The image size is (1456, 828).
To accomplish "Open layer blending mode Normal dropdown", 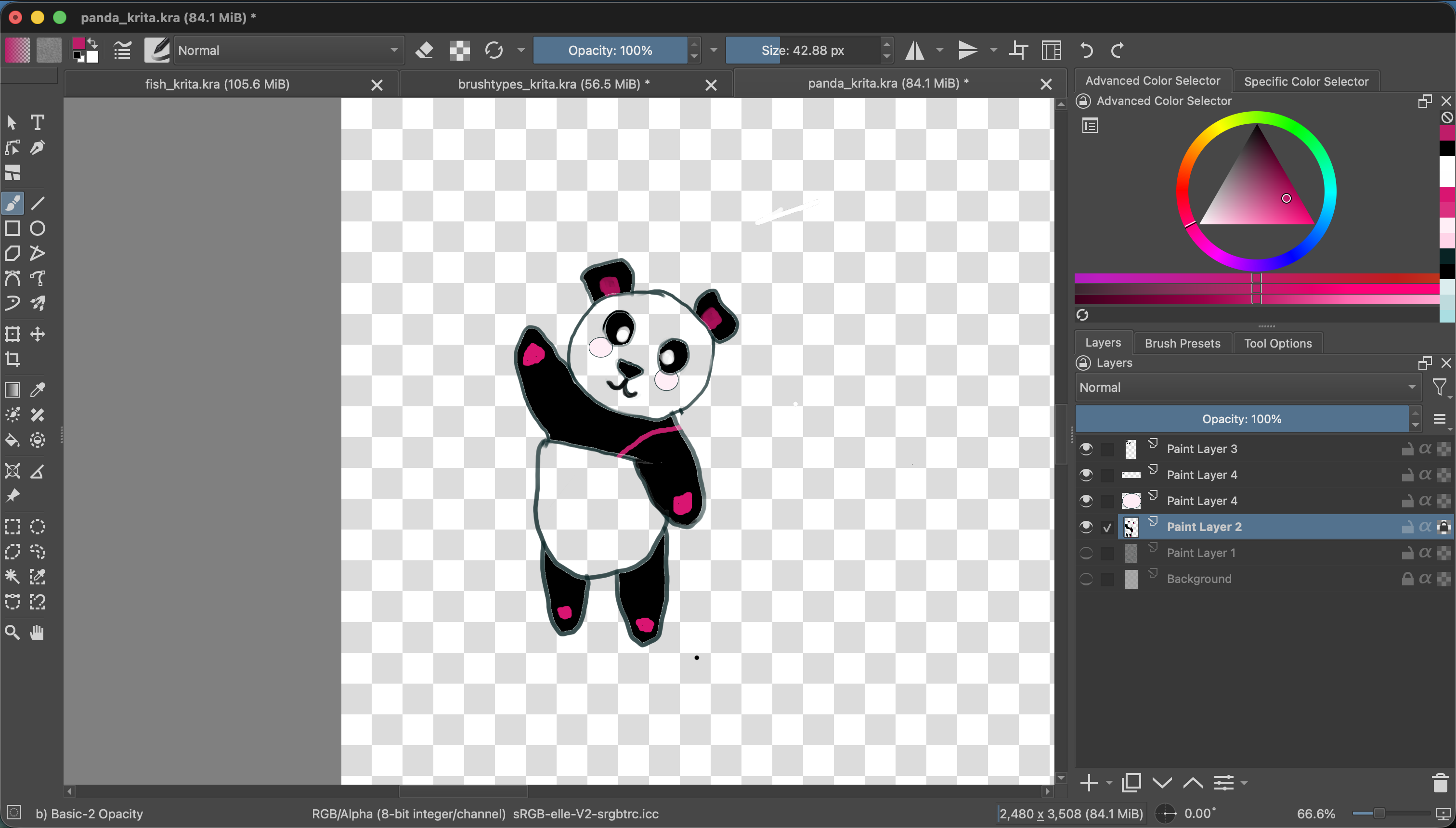I will coord(1248,387).
